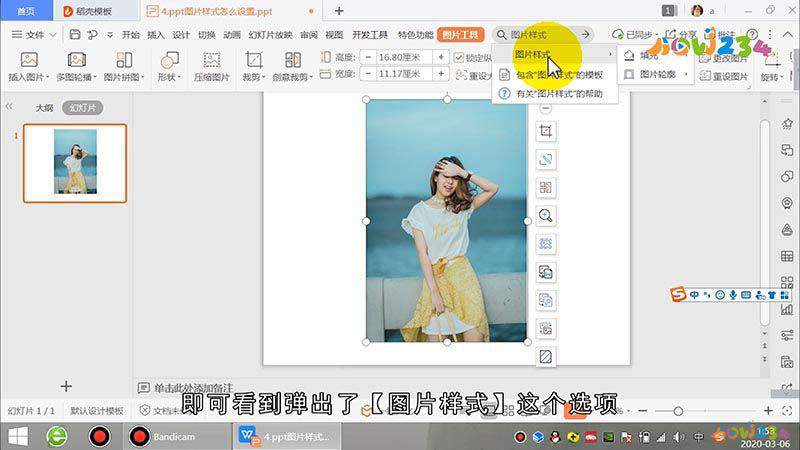Switch to the Home (首页) tab
800x450 pixels.
coord(26,11)
